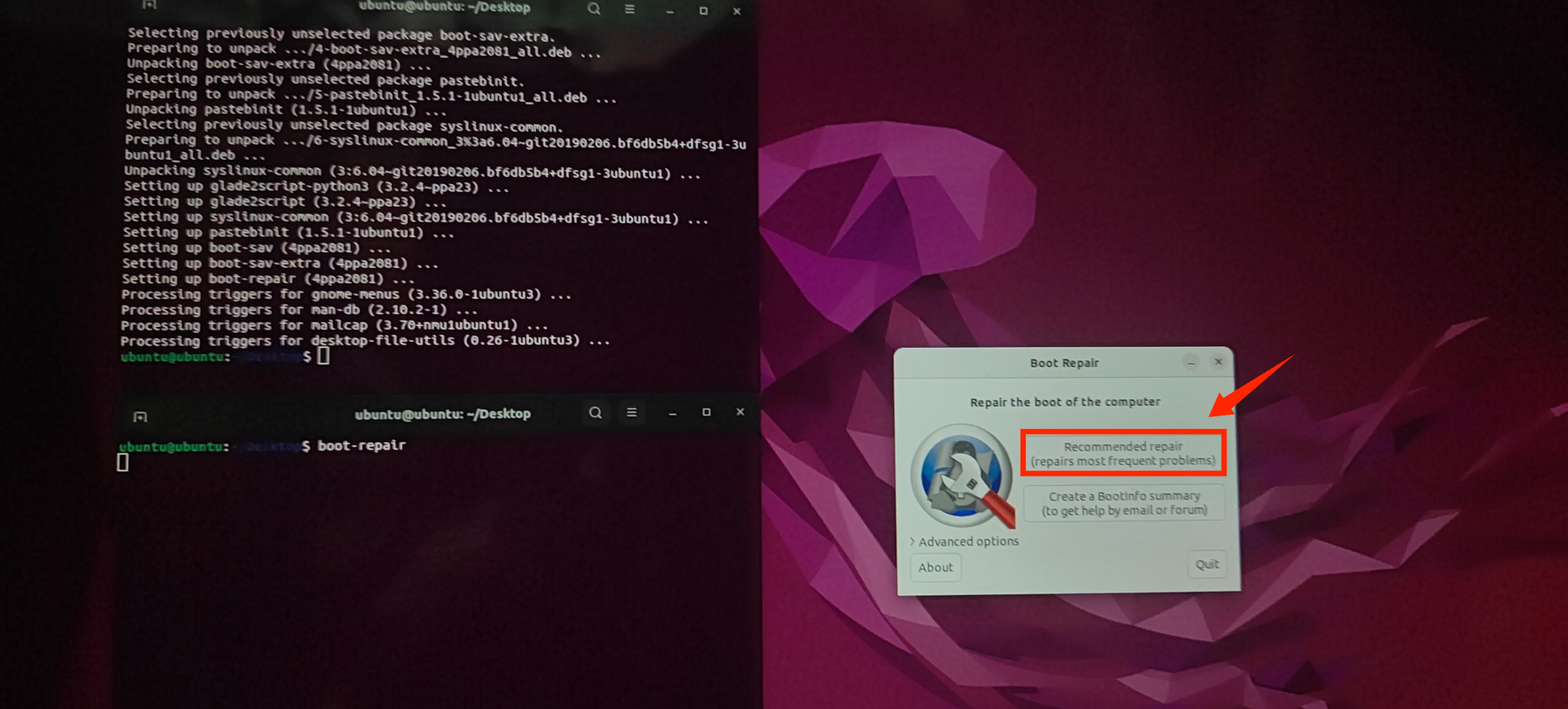Close the Boot Repair dialog window
The image size is (1568, 709).
pyautogui.click(x=1218, y=362)
